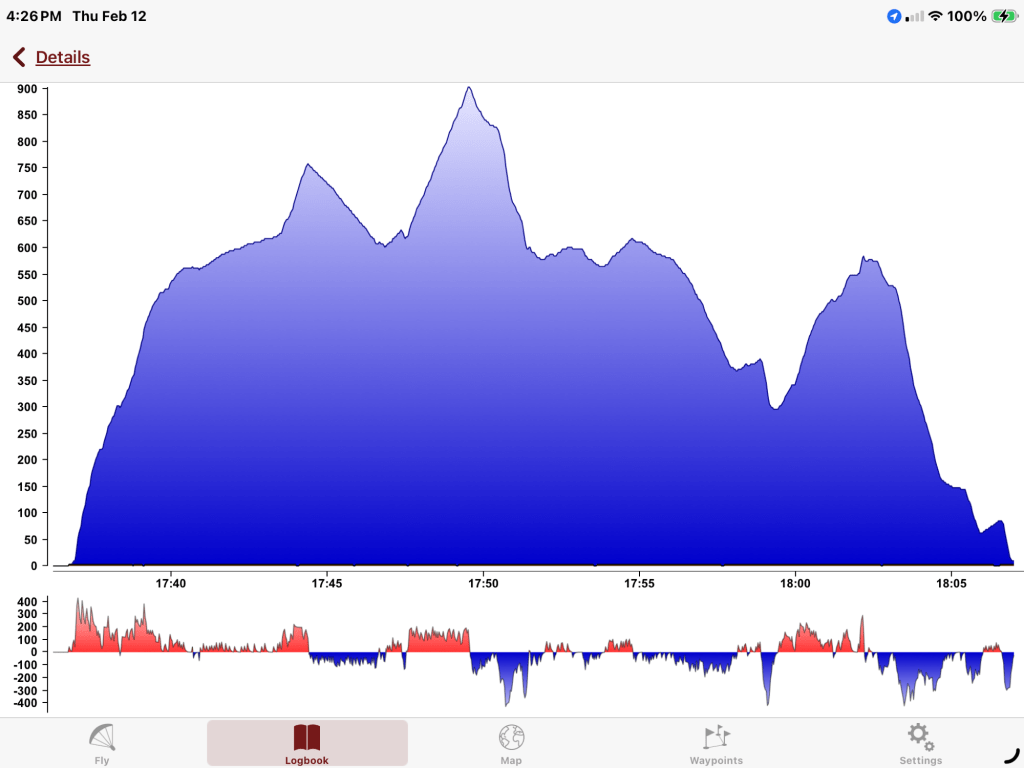Open the Fly tab paraglider icon

pyautogui.click(x=102, y=738)
